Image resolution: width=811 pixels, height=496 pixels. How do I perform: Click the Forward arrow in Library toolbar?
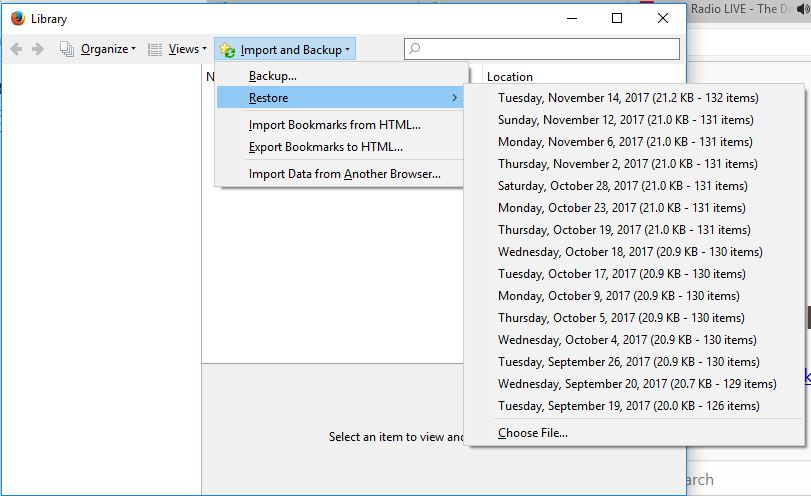38,49
